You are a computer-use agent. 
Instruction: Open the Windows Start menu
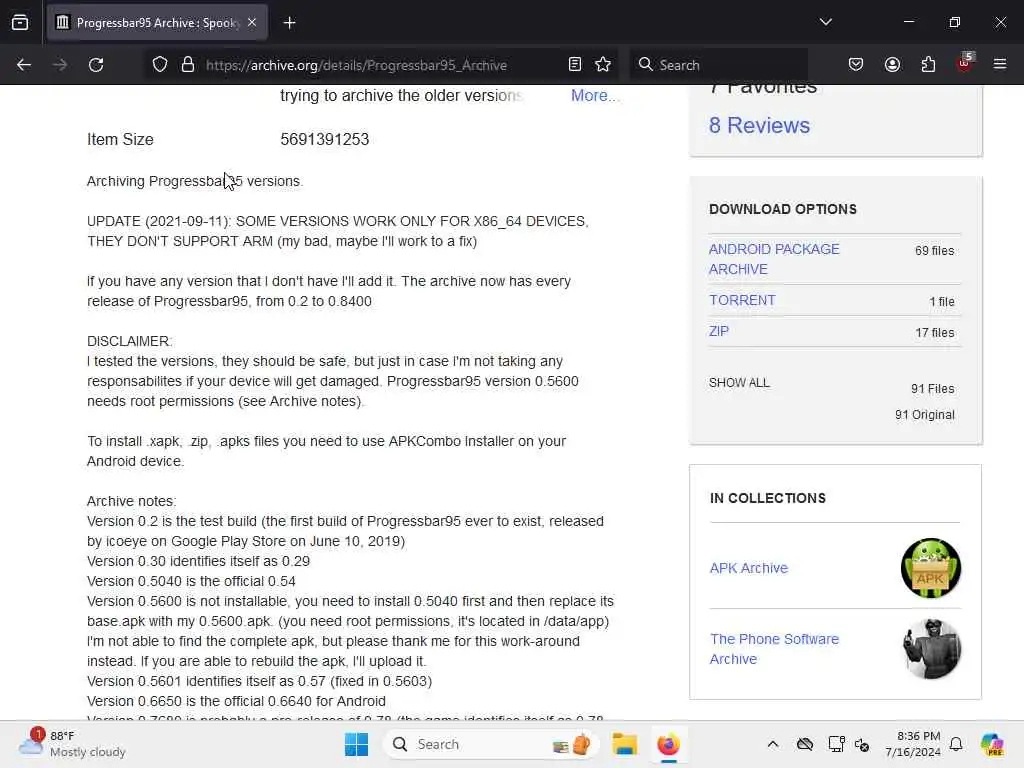click(356, 744)
